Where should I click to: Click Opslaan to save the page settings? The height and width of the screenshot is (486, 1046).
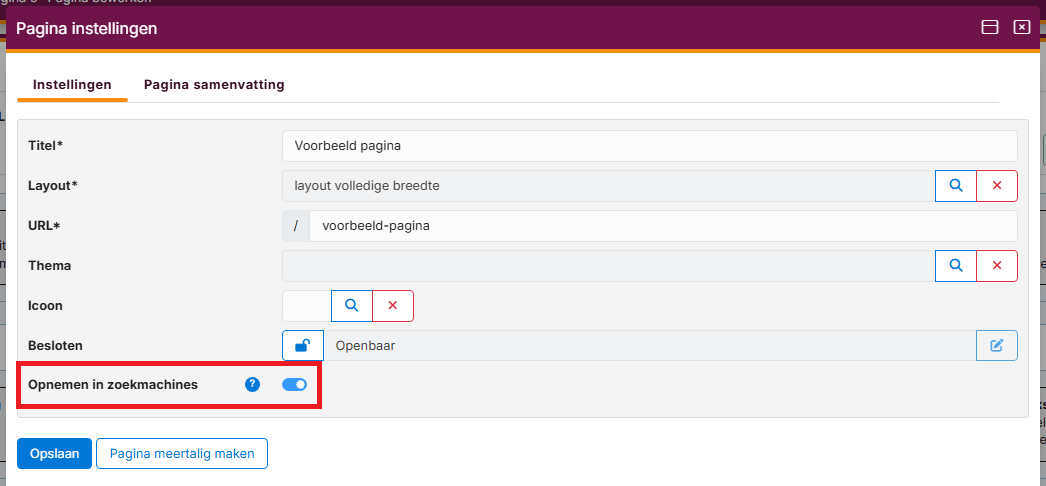point(54,453)
